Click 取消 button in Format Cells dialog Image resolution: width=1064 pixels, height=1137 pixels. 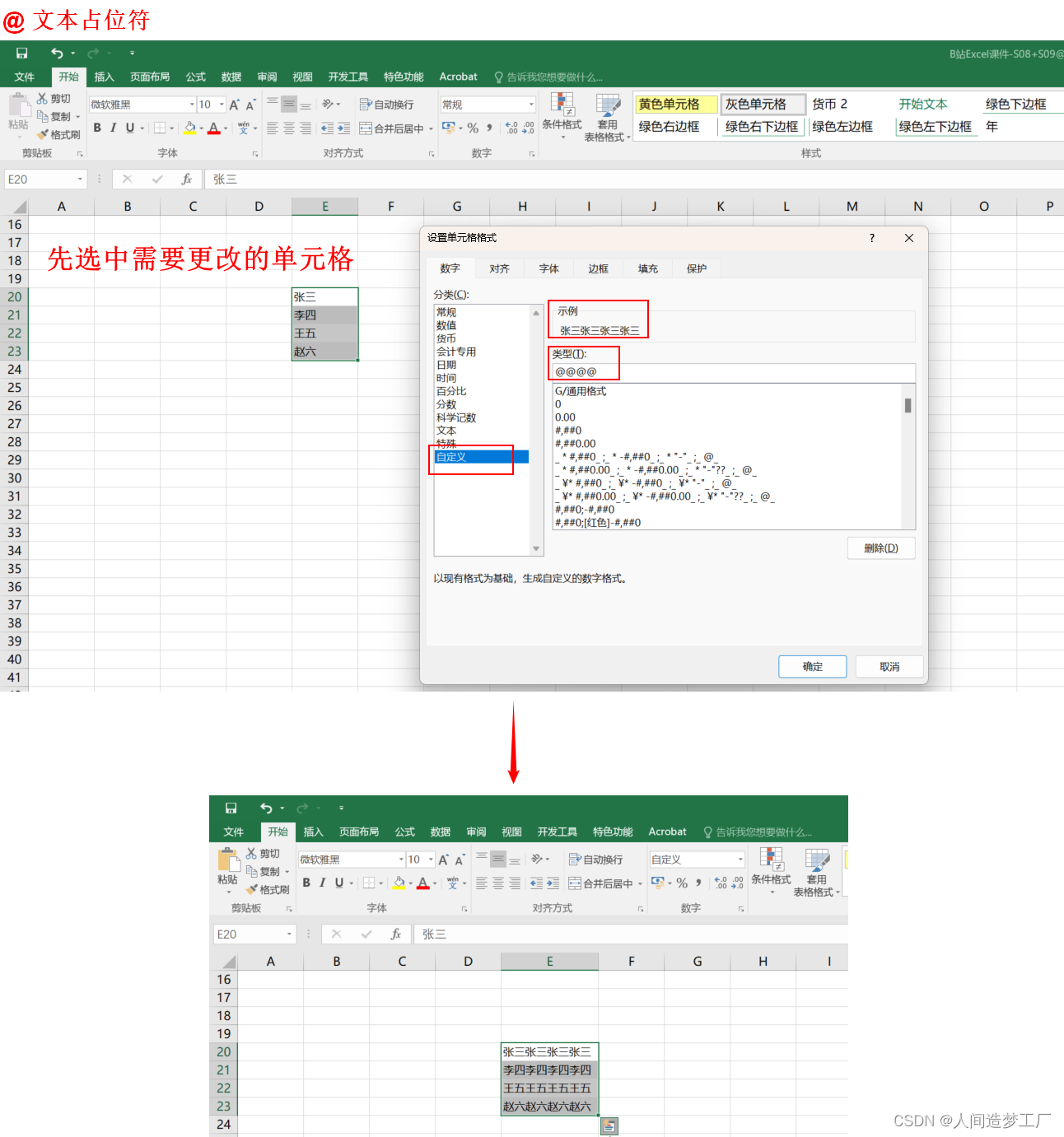tap(889, 667)
